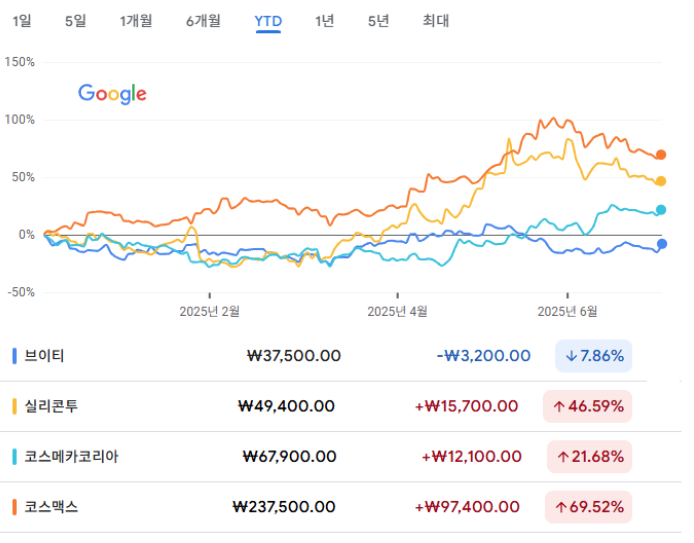Click the orange swatch beside 코스맥스
The width and height of the screenshot is (694, 543).
point(15,508)
